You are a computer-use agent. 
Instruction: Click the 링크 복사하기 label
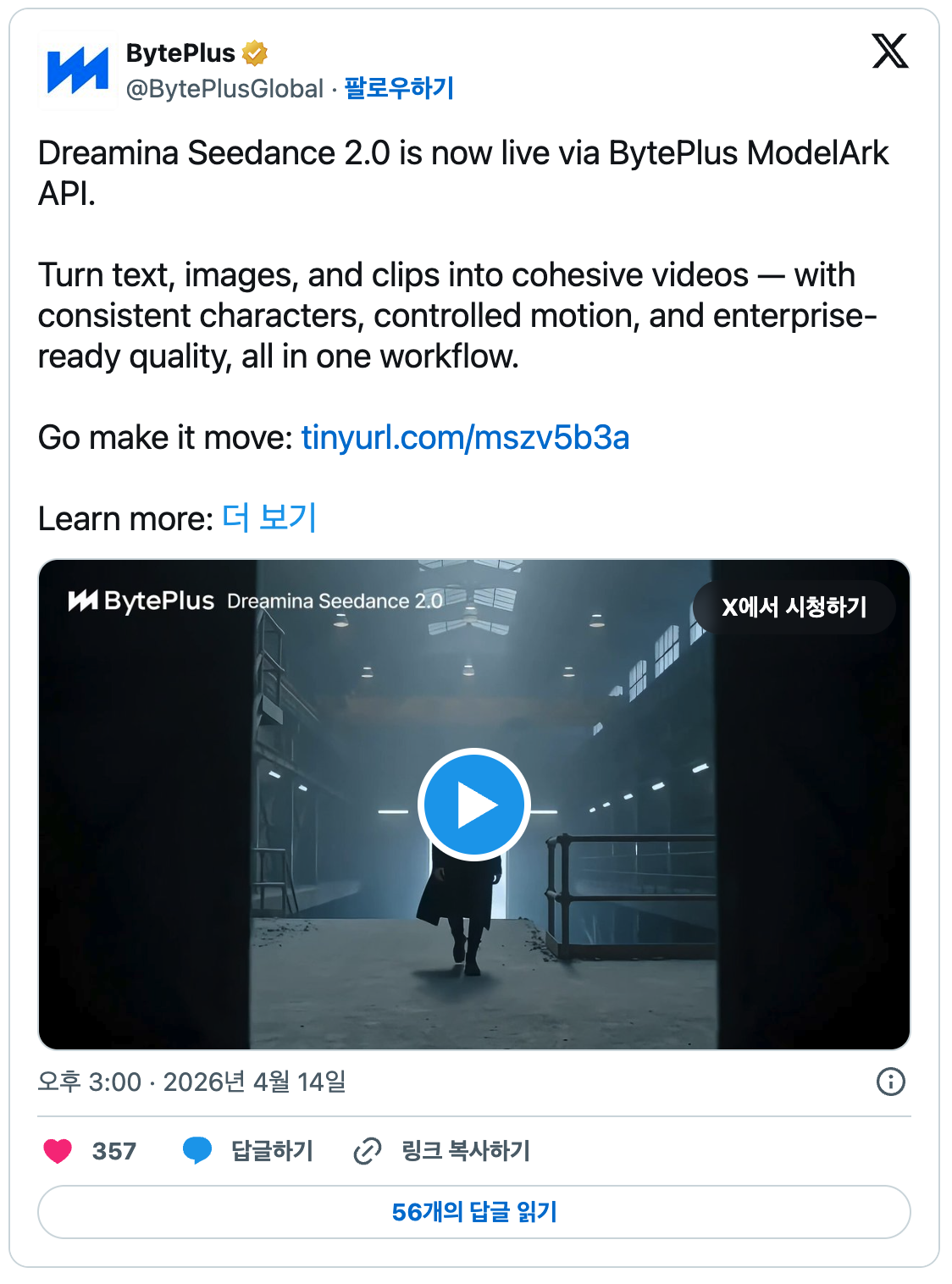tap(466, 1151)
